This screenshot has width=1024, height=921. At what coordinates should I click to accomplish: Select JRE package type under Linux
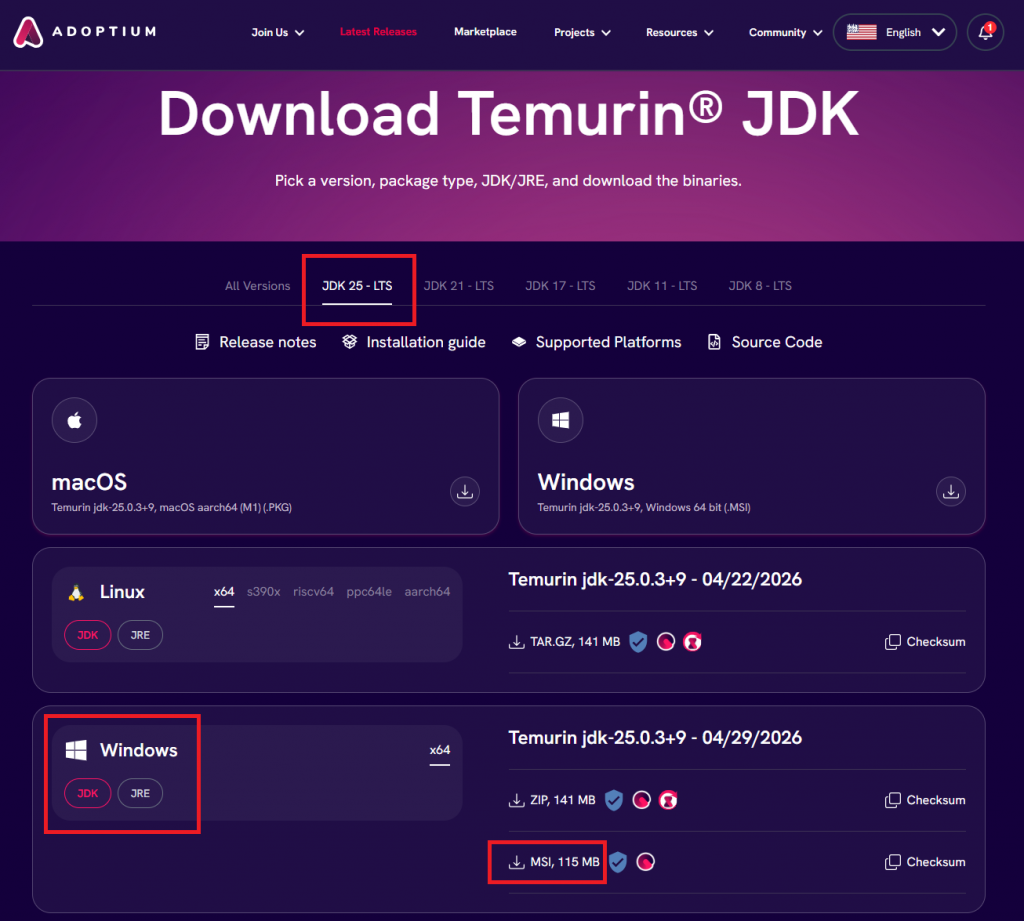pyautogui.click(x=140, y=635)
